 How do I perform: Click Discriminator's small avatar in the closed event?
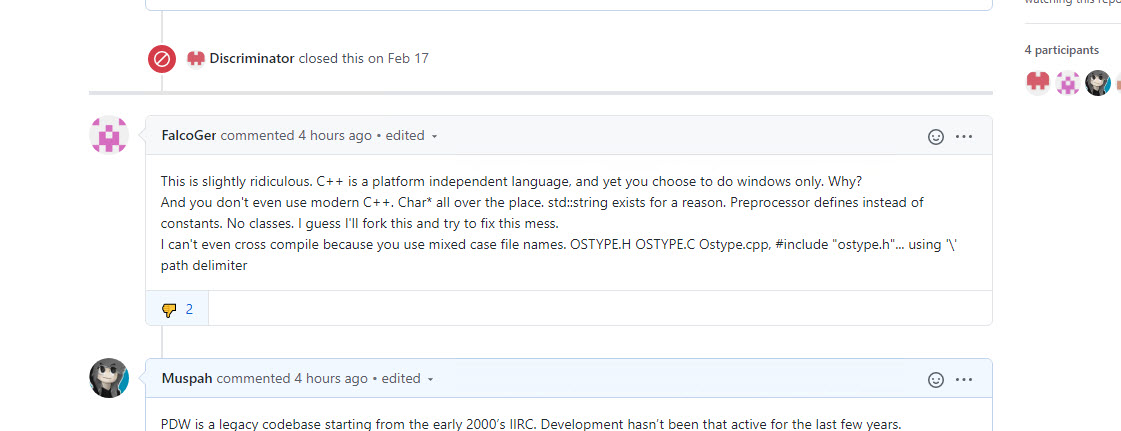click(196, 58)
